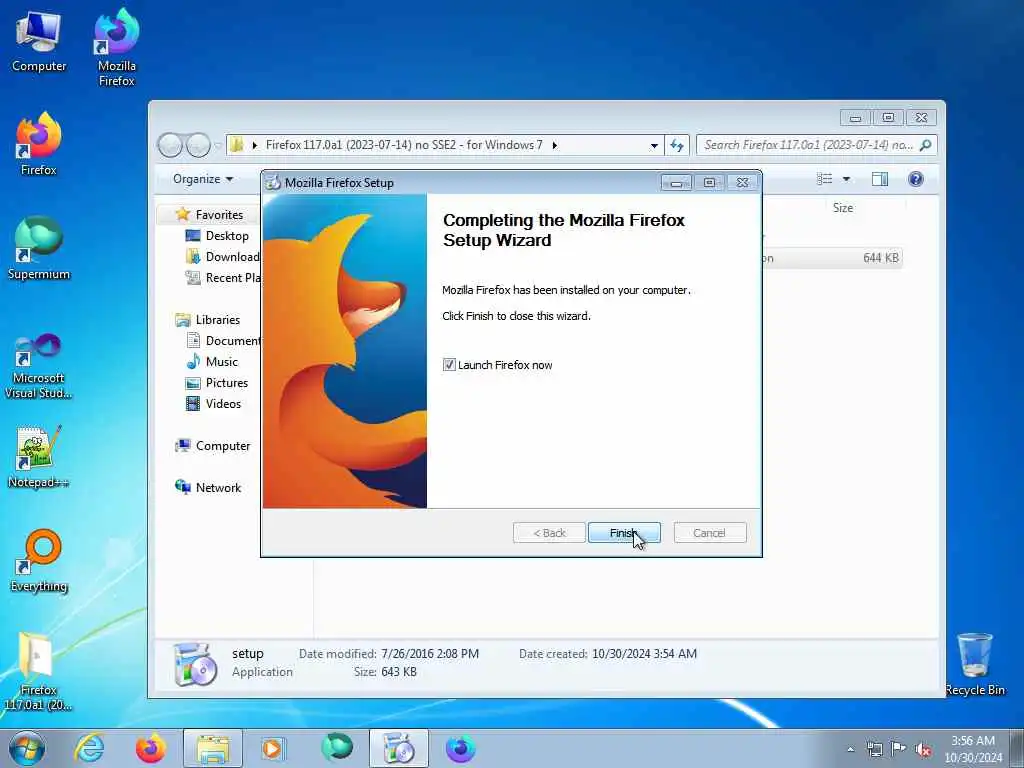Open the Computer desktop icon
The width and height of the screenshot is (1024, 768).
pos(39,41)
